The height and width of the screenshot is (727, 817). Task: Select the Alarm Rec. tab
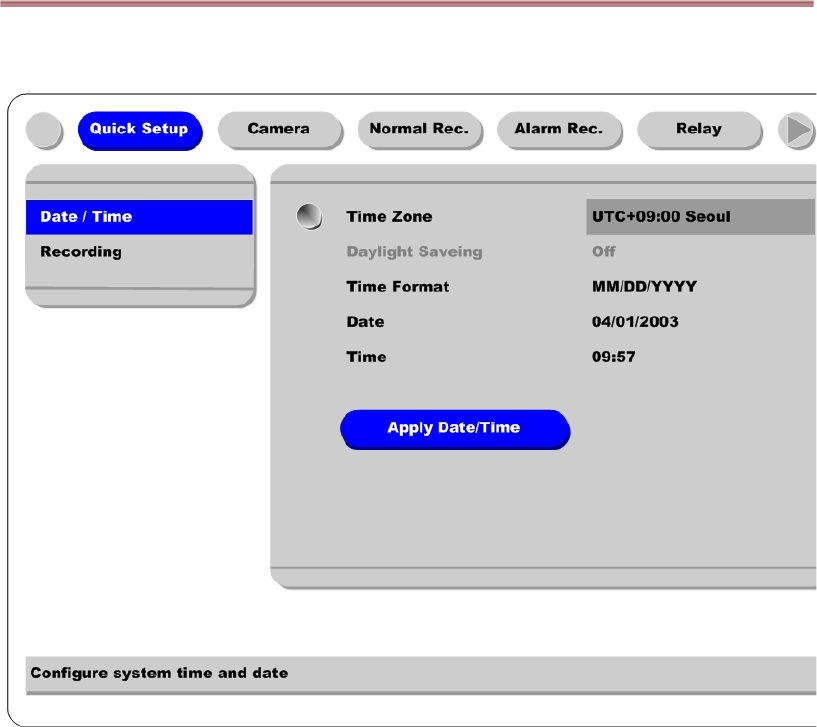coord(559,129)
